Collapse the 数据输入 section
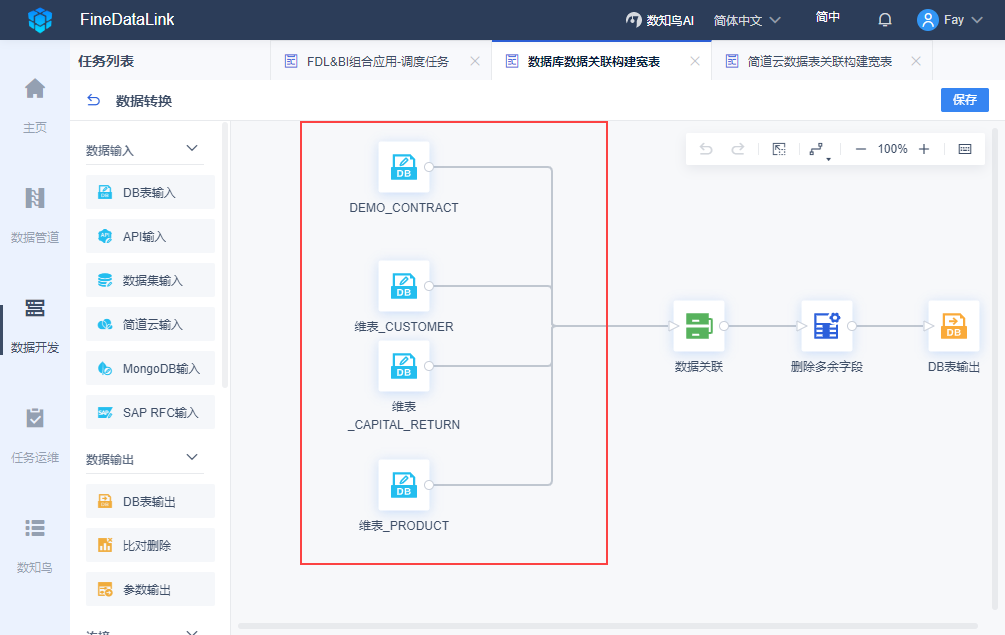 [192, 149]
